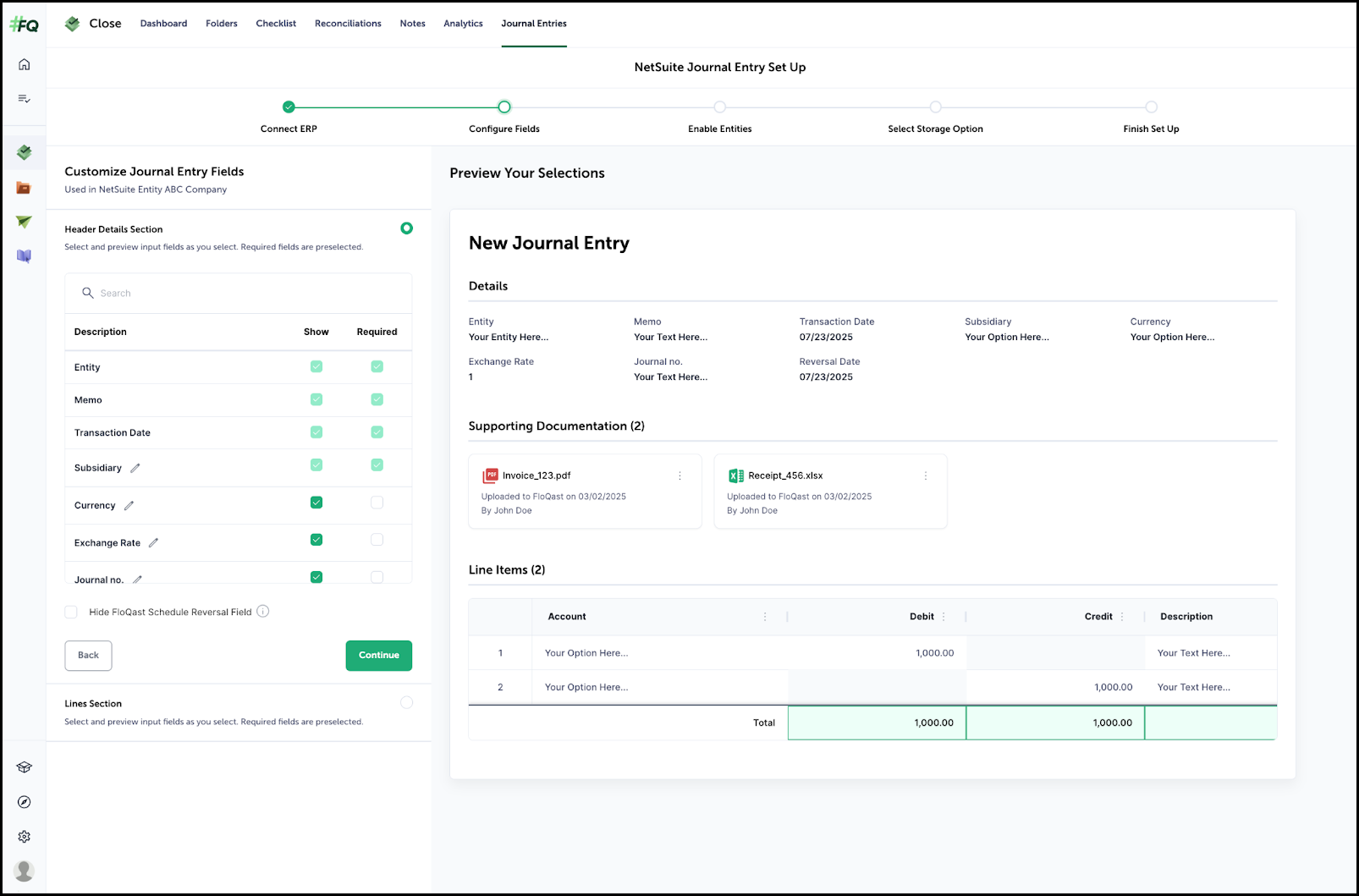The height and width of the screenshot is (896, 1359).
Task: Open the settings gear in sidebar
Action: click(25, 837)
